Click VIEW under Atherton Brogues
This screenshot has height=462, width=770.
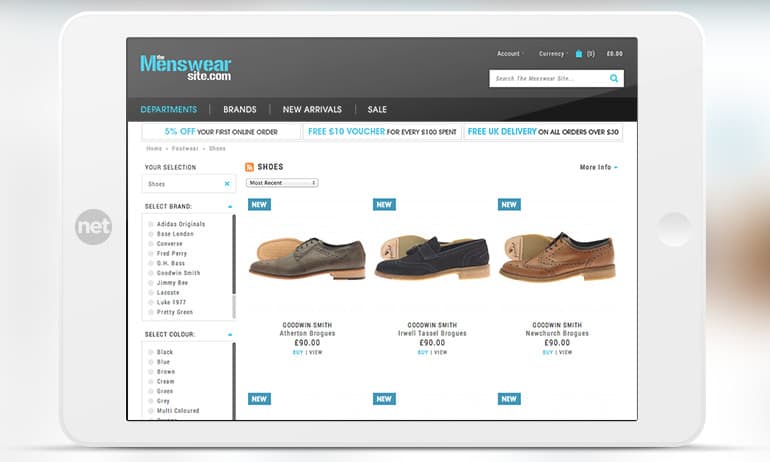point(316,353)
